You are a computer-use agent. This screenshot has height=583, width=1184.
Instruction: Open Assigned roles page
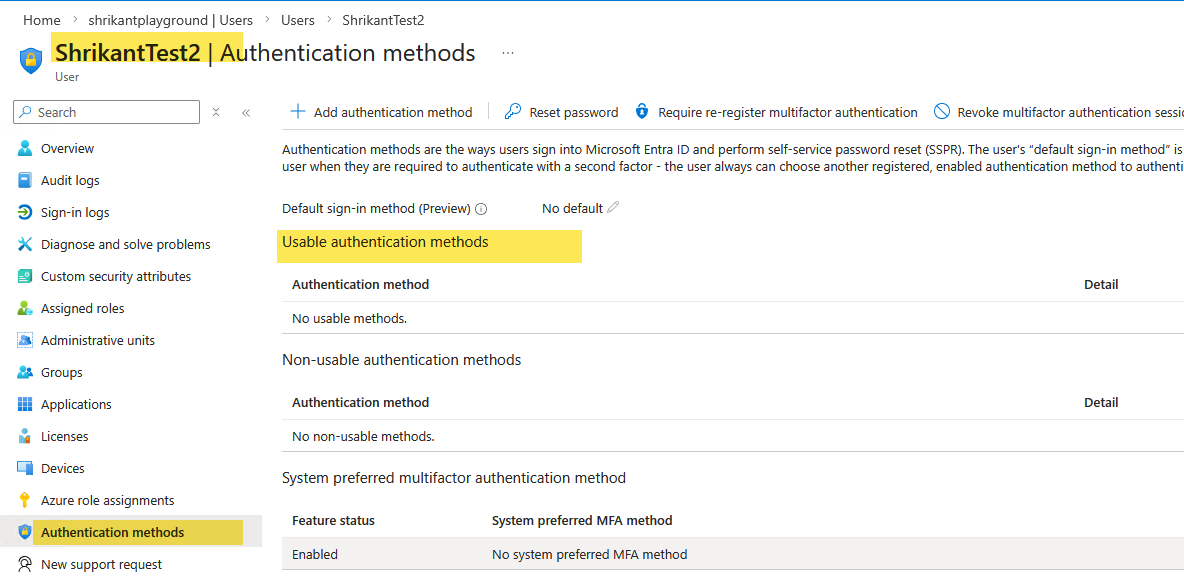pos(82,309)
